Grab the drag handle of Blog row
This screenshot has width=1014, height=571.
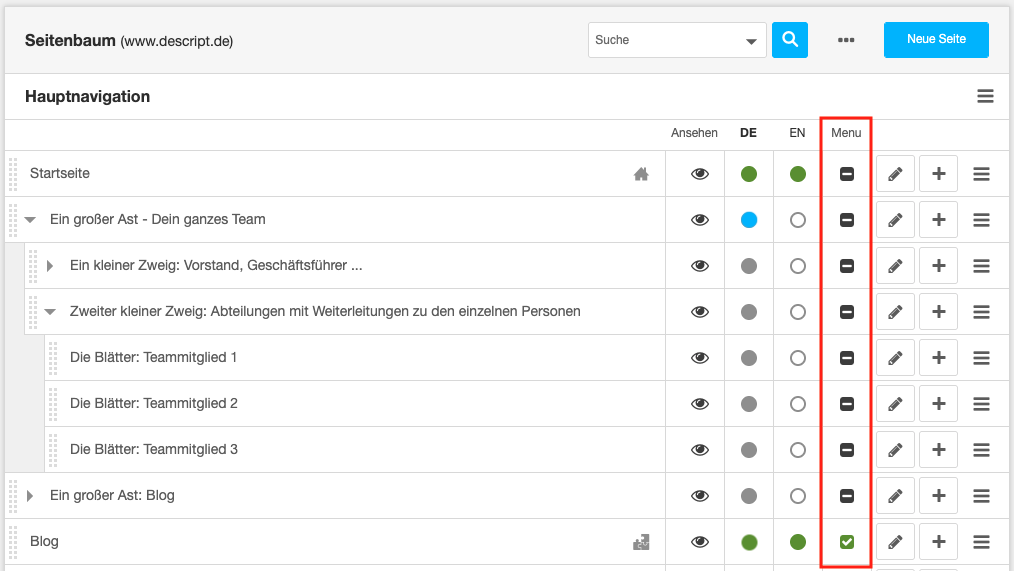pos(13,542)
